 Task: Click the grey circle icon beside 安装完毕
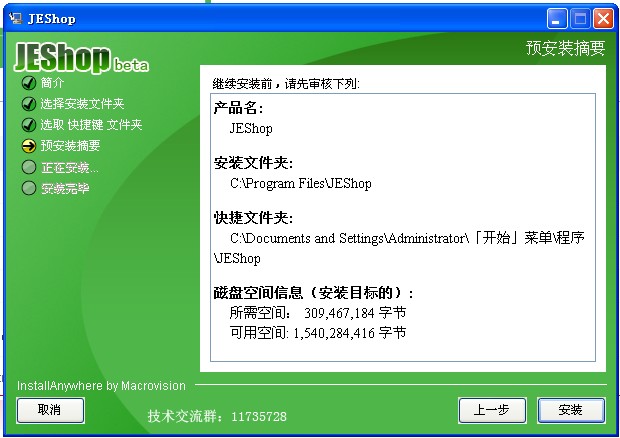coord(29,188)
